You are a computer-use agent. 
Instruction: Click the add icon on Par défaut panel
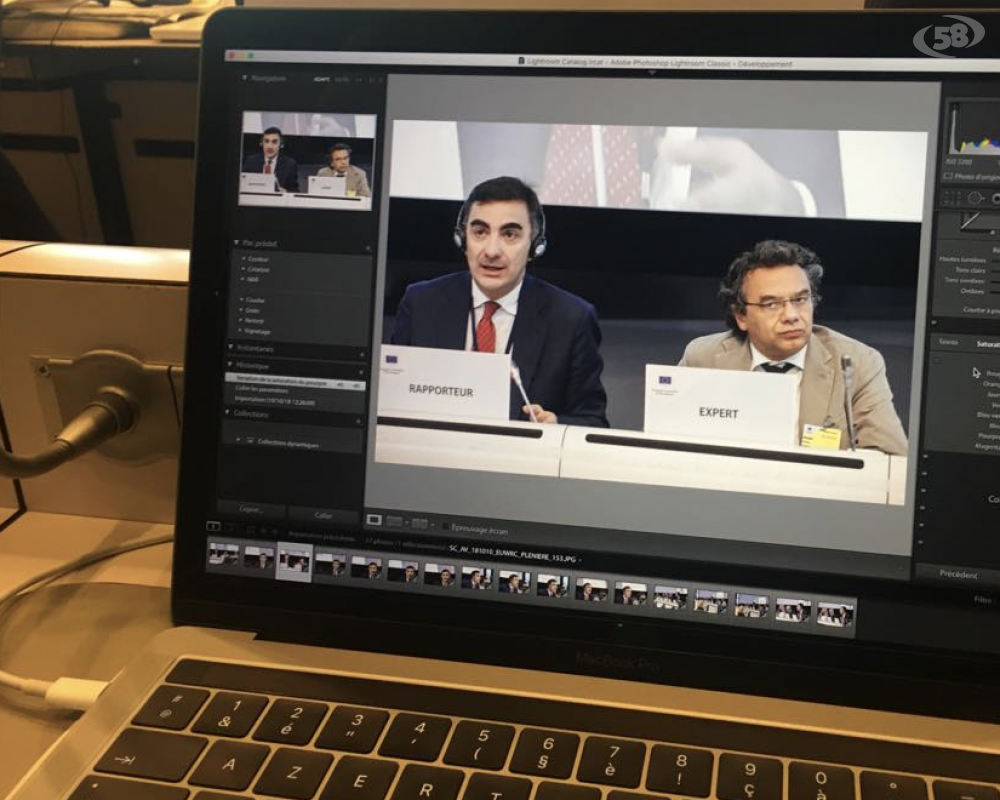(x=366, y=246)
